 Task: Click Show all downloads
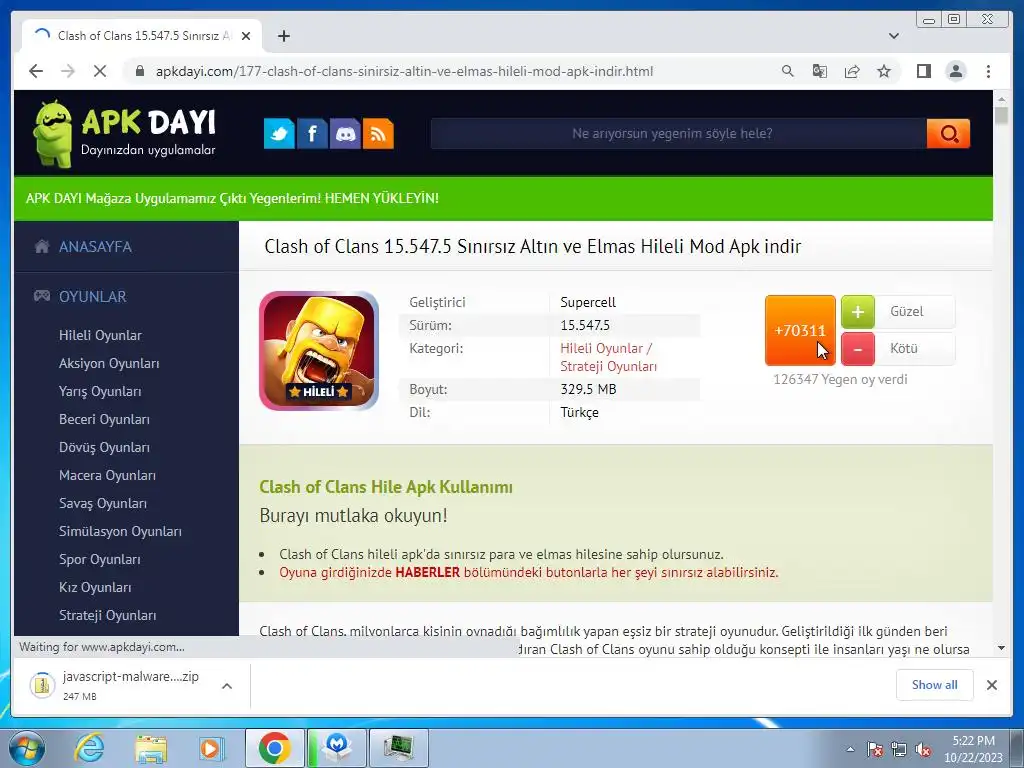click(935, 684)
